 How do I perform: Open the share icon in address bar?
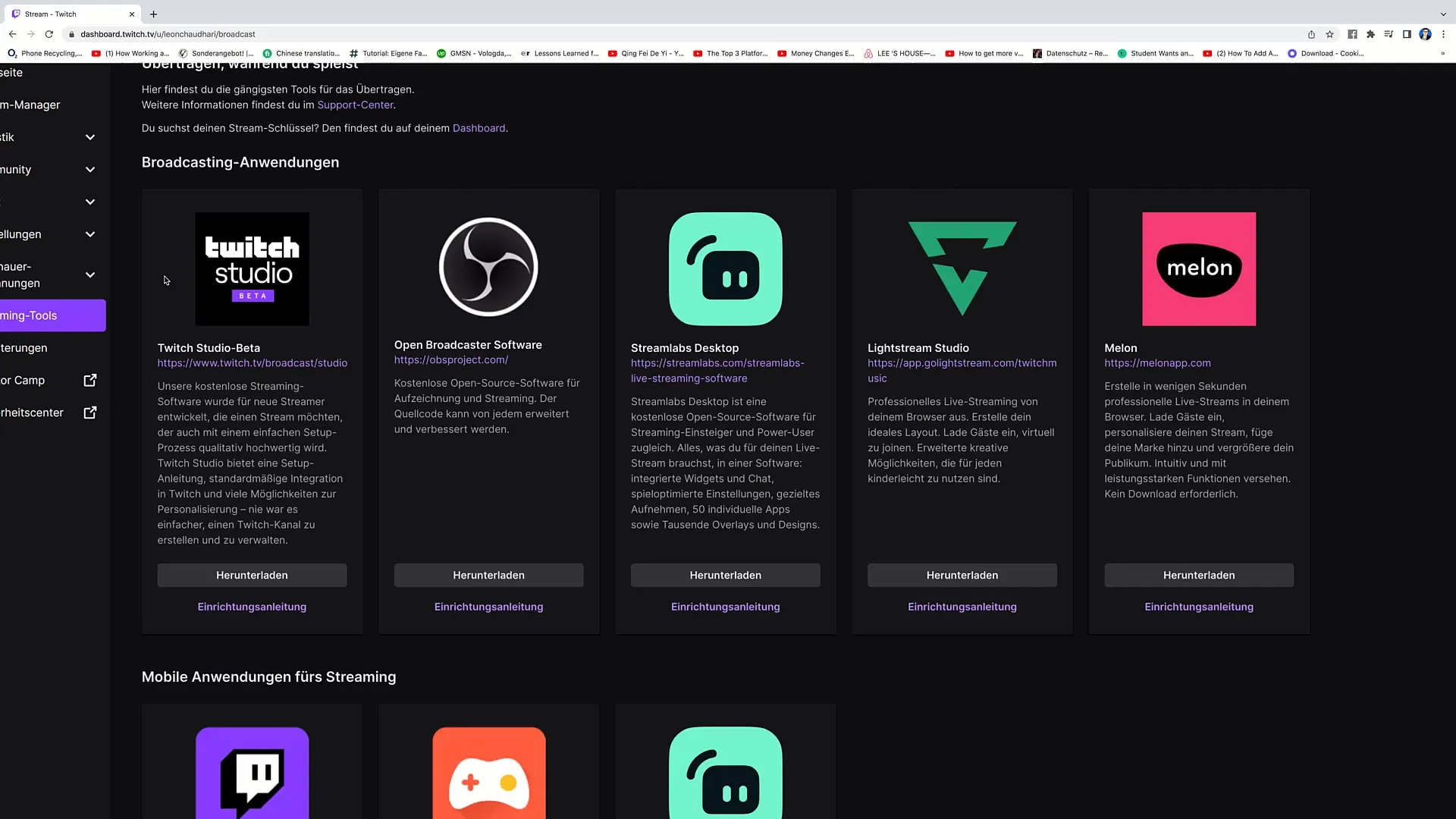[x=1311, y=34]
